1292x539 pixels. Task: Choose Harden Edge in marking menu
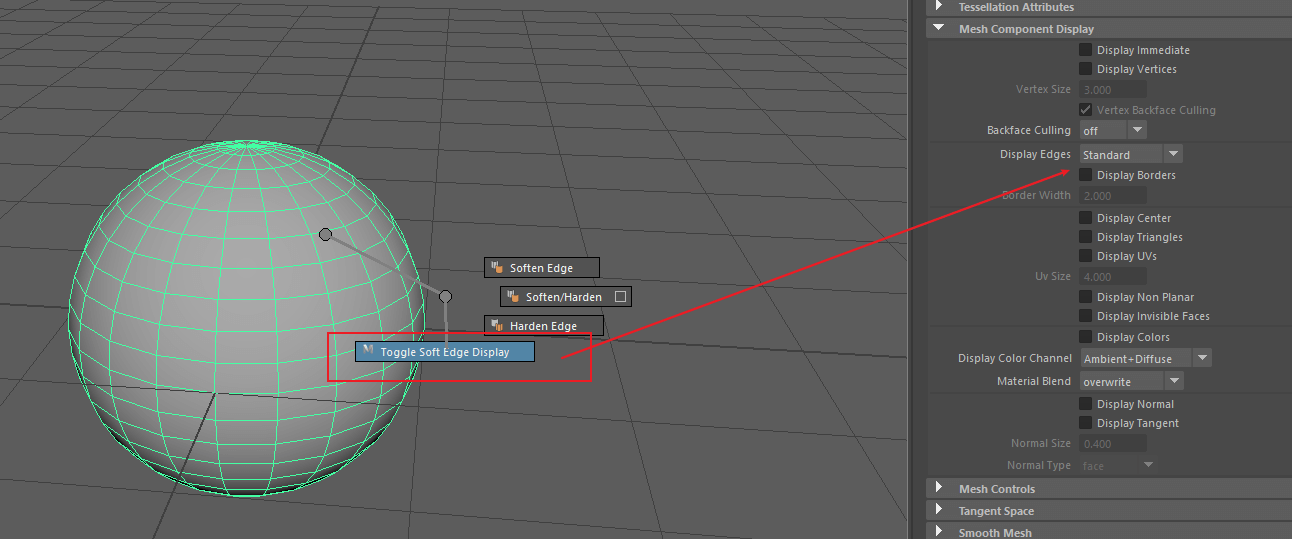pos(544,326)
